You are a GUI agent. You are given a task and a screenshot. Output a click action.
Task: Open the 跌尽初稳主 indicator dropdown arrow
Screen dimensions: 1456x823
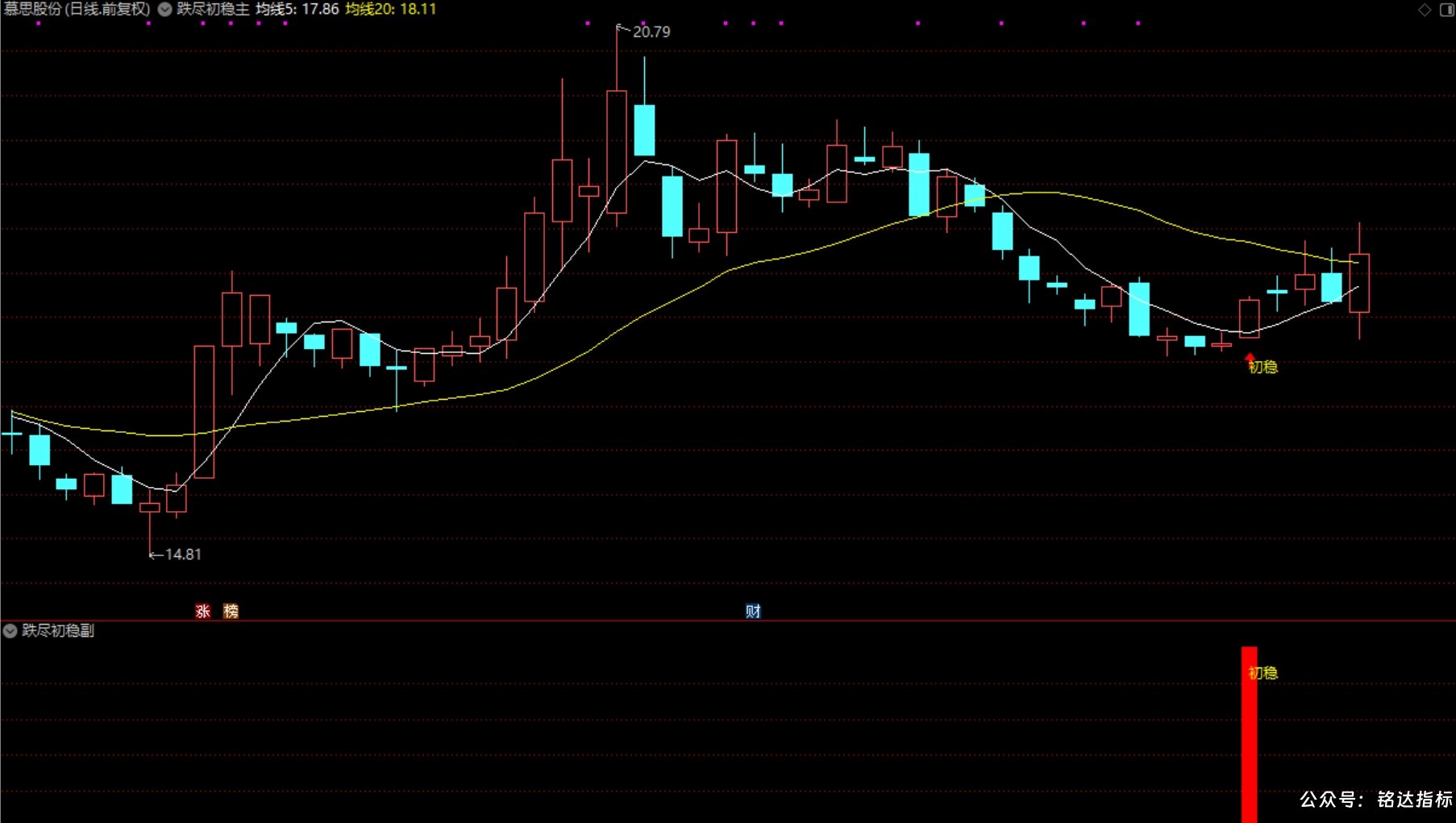pos(164,10)
